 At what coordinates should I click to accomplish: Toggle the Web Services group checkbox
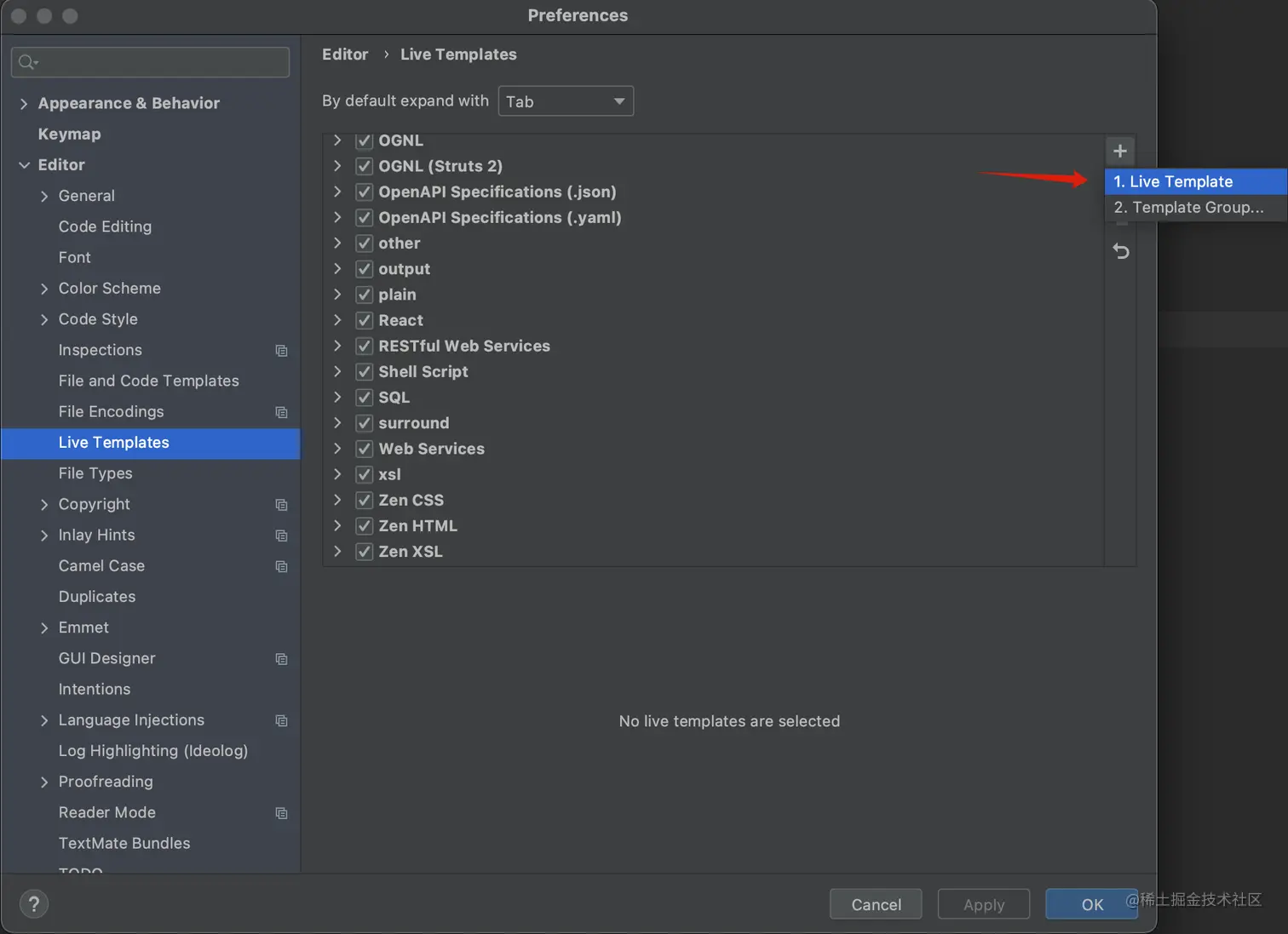[x=365, y=449]
